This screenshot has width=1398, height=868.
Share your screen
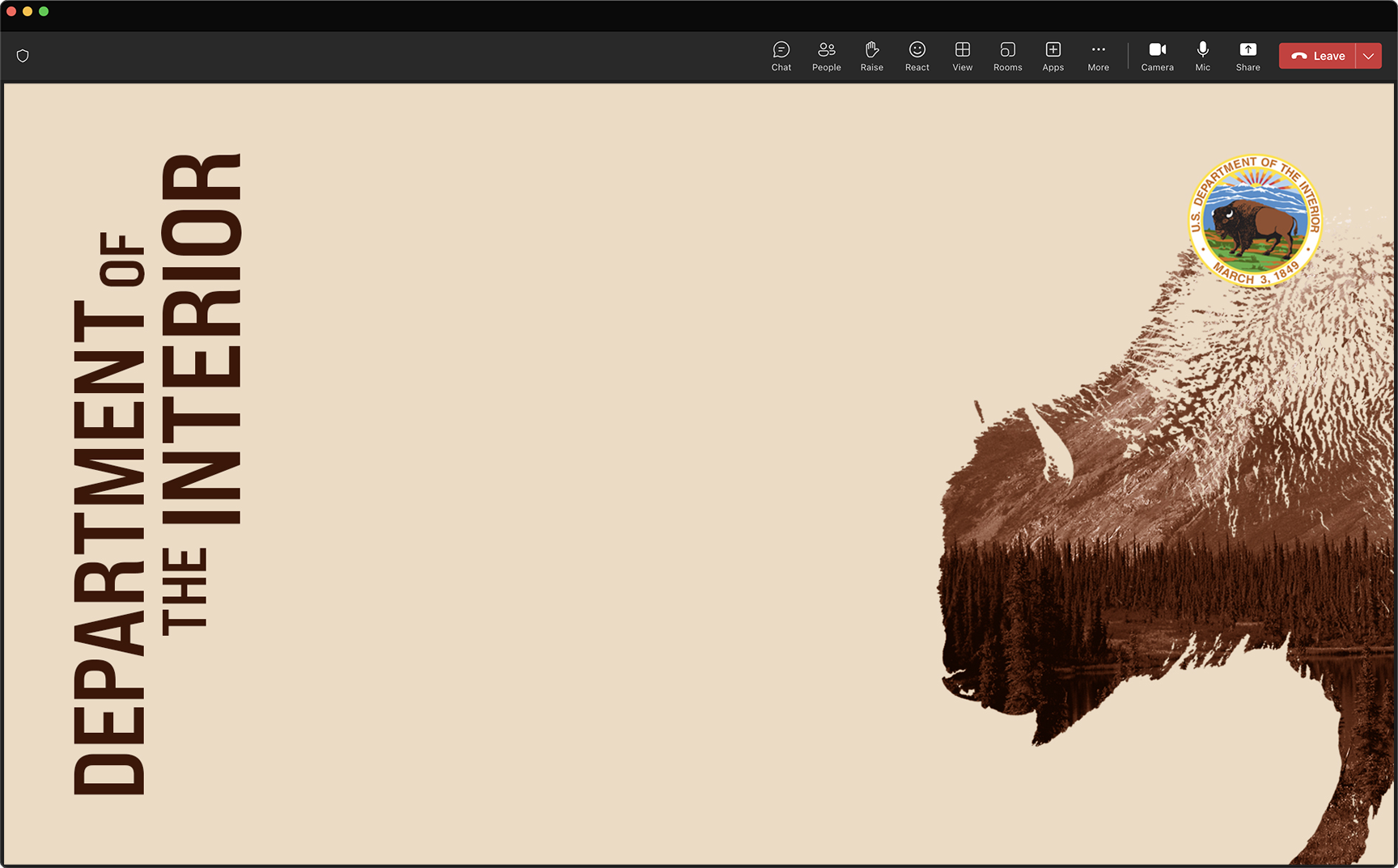[x=1248, y=57]
